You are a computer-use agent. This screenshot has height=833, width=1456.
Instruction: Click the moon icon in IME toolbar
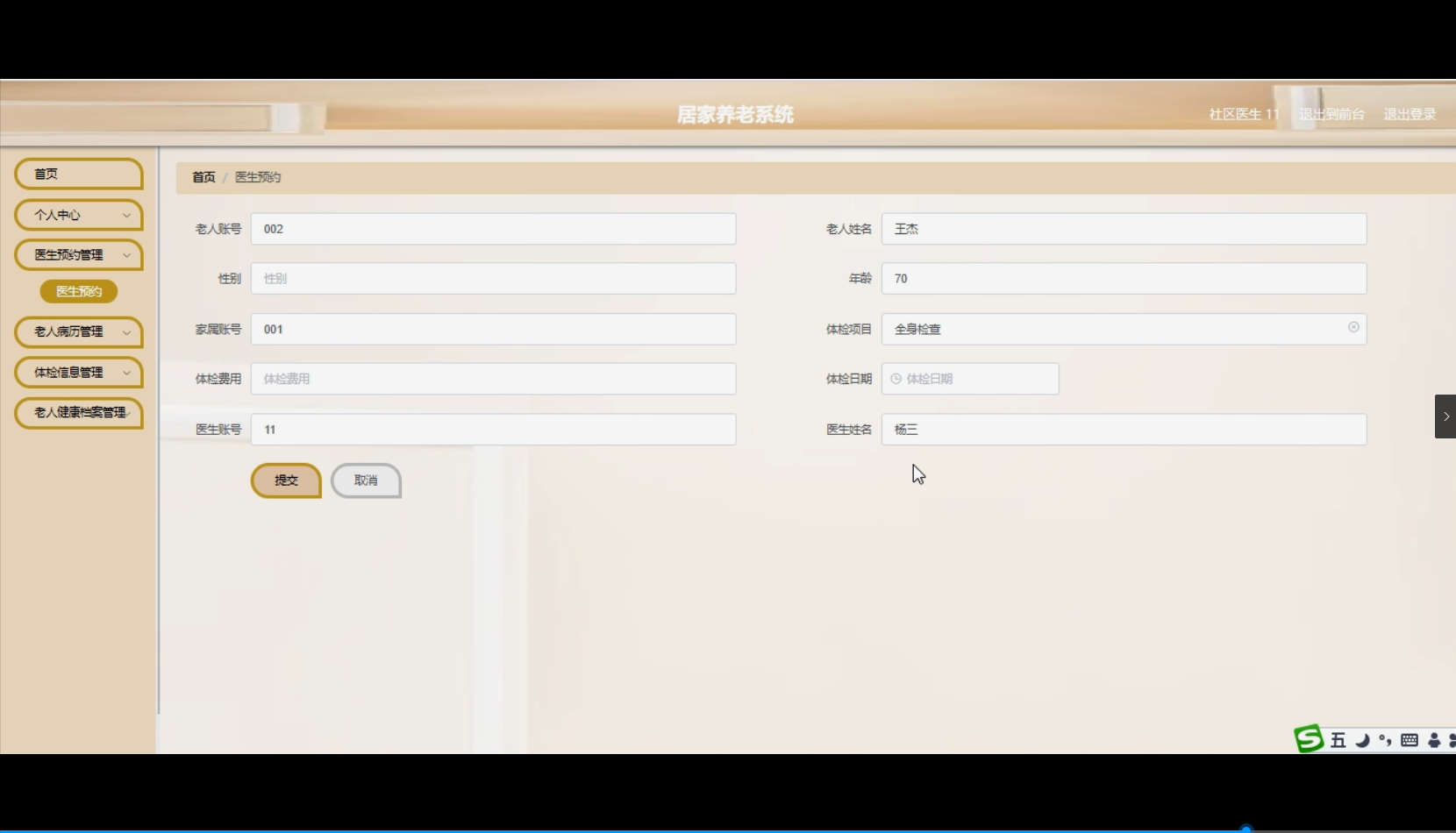click(1362, 740)
